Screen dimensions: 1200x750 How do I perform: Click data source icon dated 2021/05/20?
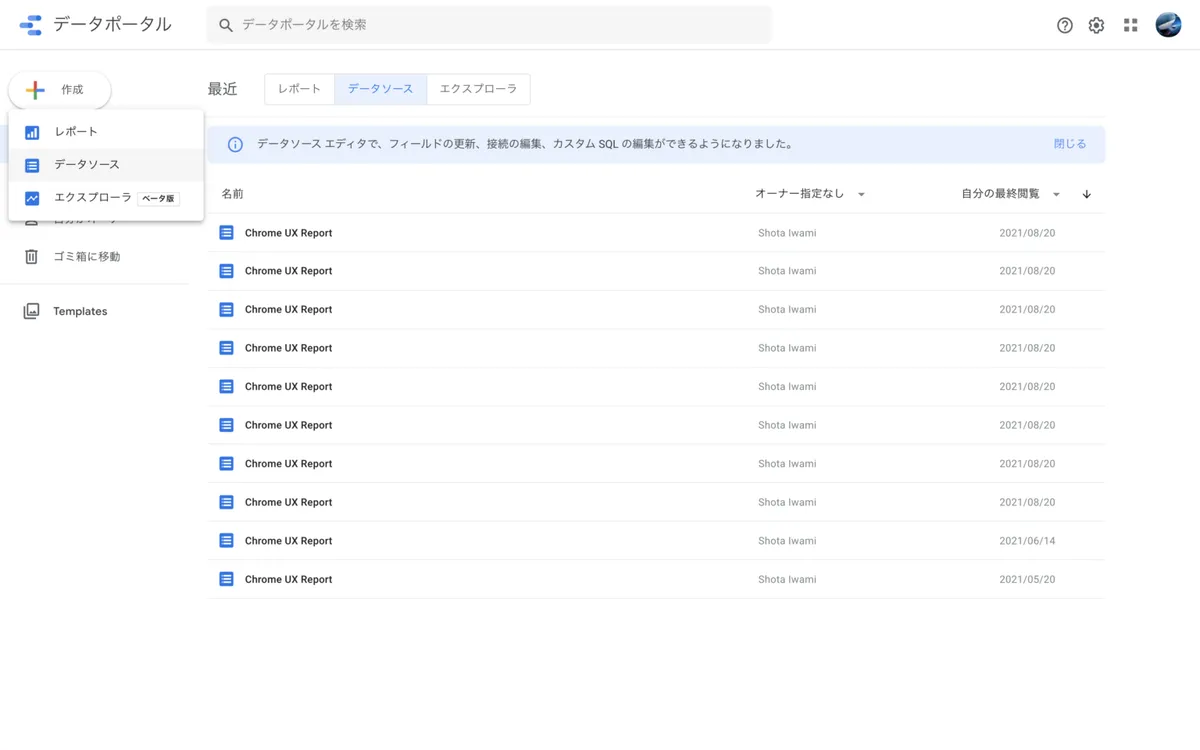(x=226, y=579)
